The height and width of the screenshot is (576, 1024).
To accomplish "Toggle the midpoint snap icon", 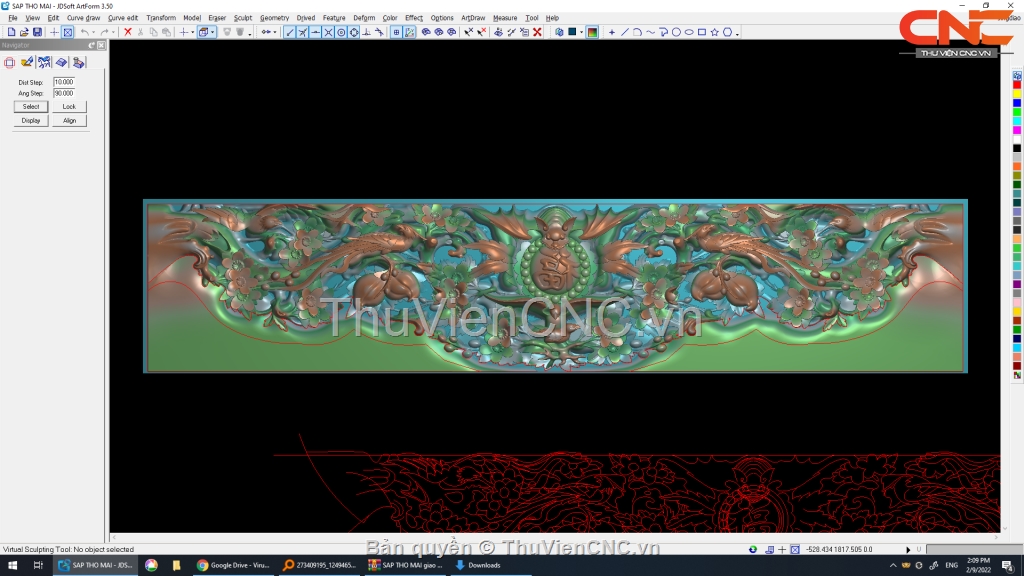I will (315, 32).
